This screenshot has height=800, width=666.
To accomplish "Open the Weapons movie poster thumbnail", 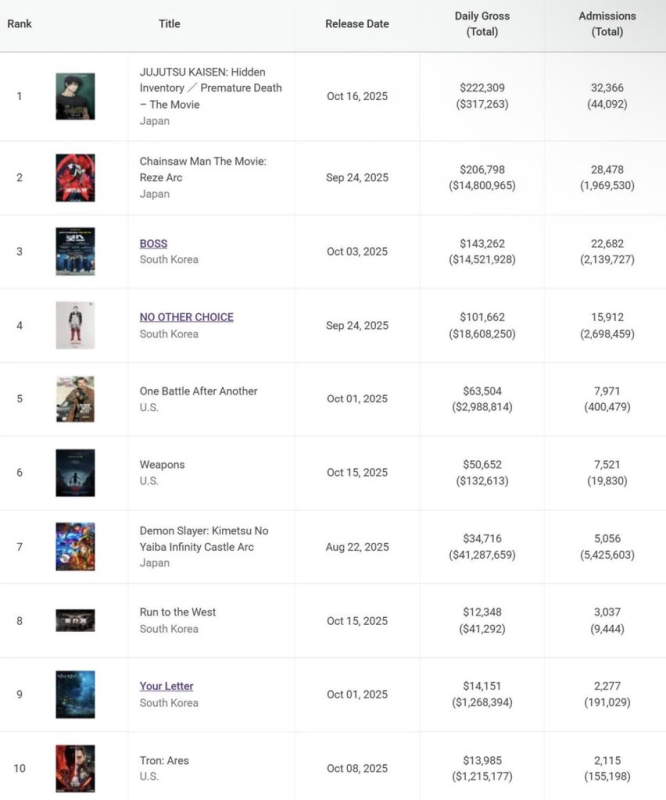I will 75,473.
